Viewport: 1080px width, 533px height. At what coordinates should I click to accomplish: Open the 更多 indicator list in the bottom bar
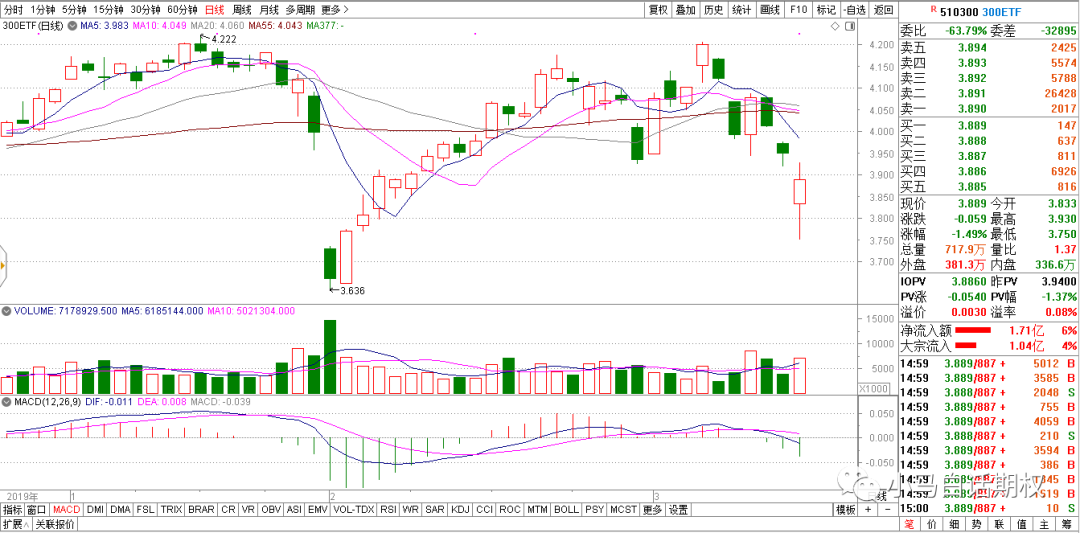pyautogui.click(x=652, y=510)
